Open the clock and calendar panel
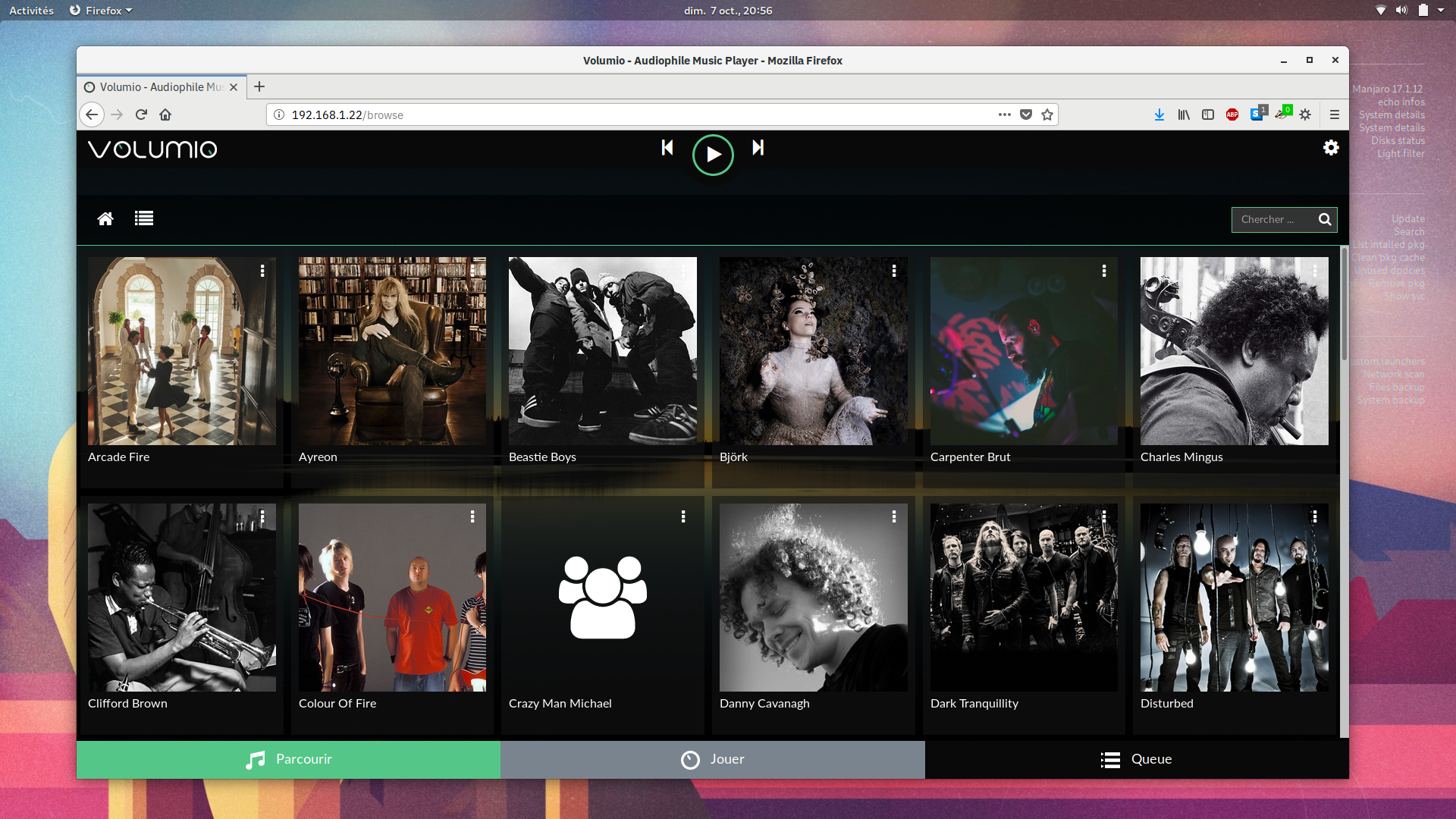The width and height of the screenshot is (1456, 819). [x=728, y=11]
